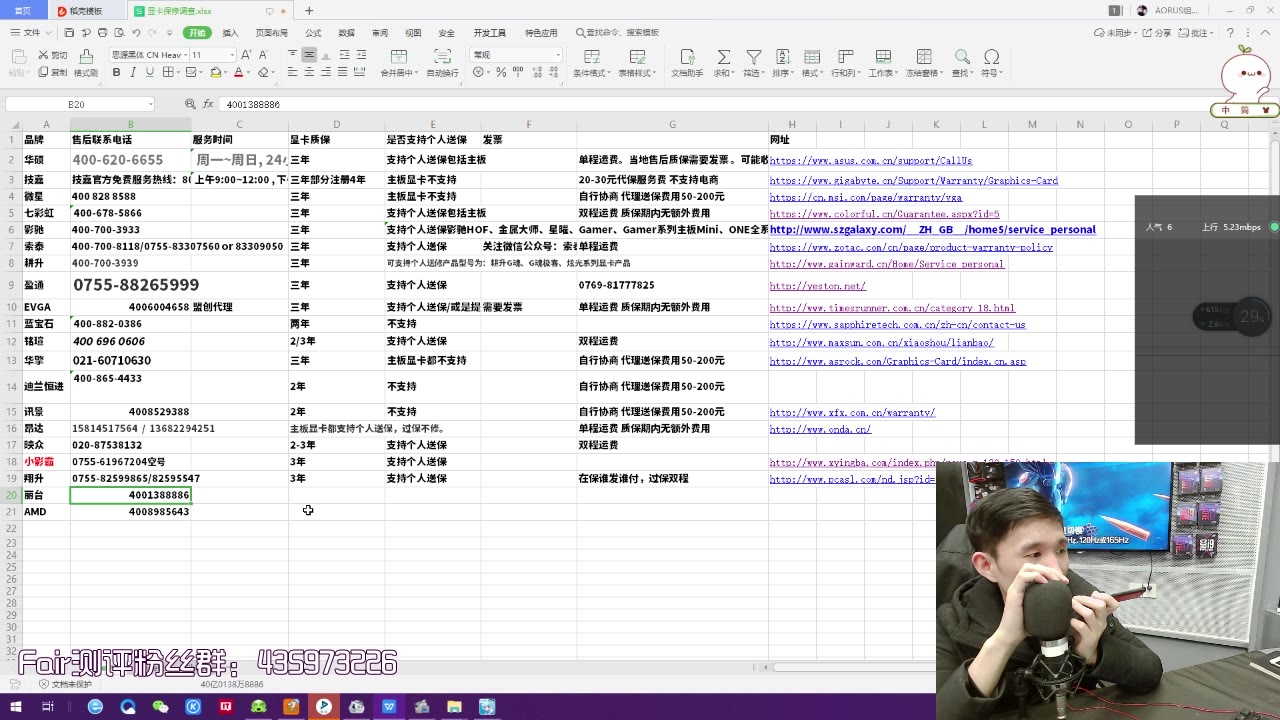Screen dimensions: 1280x720
Task: Open File Explorer from the taskbar
Action: coord(454,707)
